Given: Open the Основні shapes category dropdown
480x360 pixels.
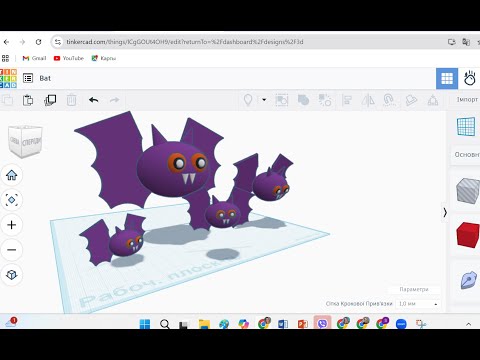Looking at the screenshot, I should 467,155.
